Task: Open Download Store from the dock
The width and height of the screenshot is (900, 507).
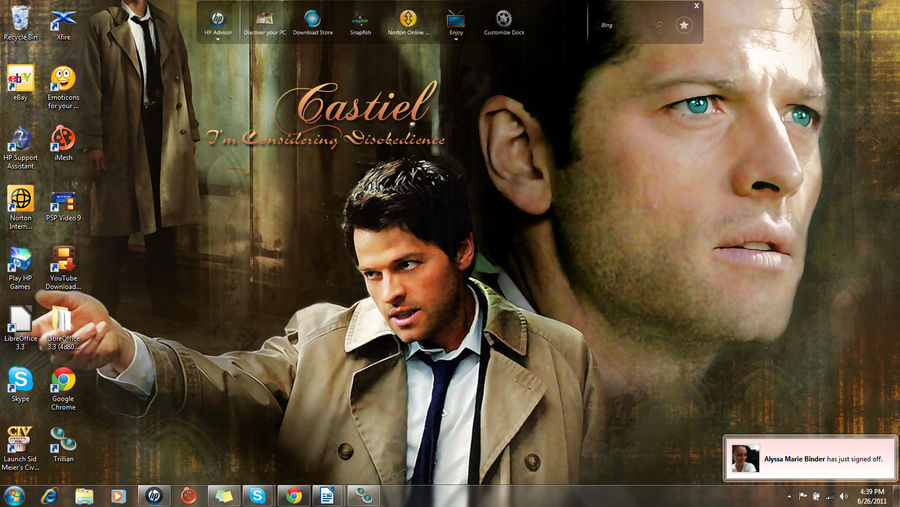Action: 313,23
